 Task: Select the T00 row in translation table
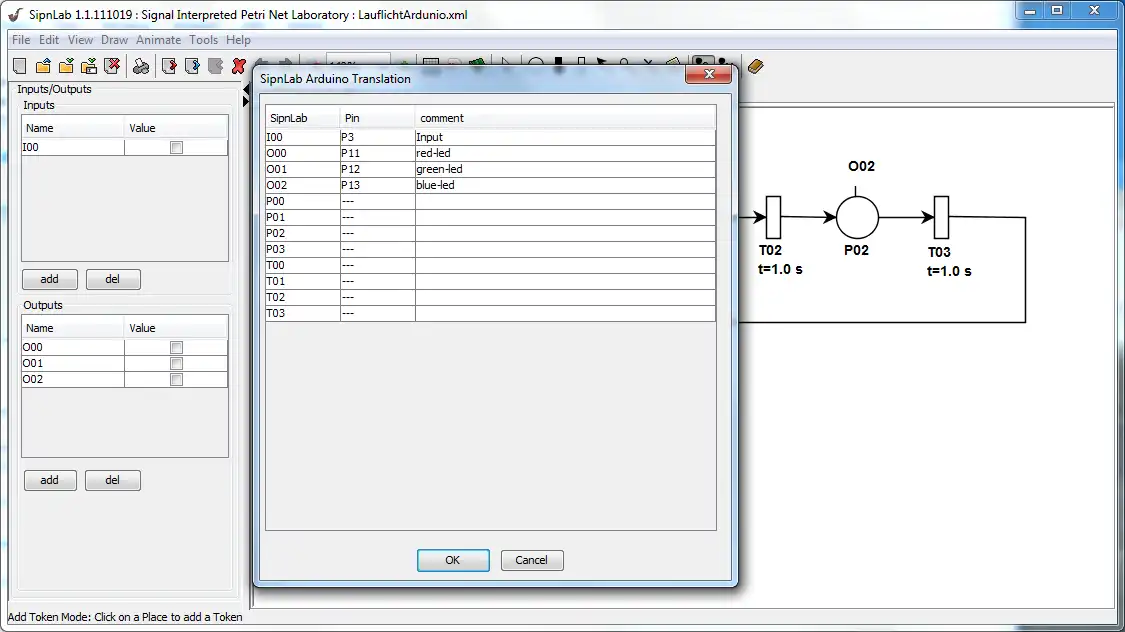point(491,265)
